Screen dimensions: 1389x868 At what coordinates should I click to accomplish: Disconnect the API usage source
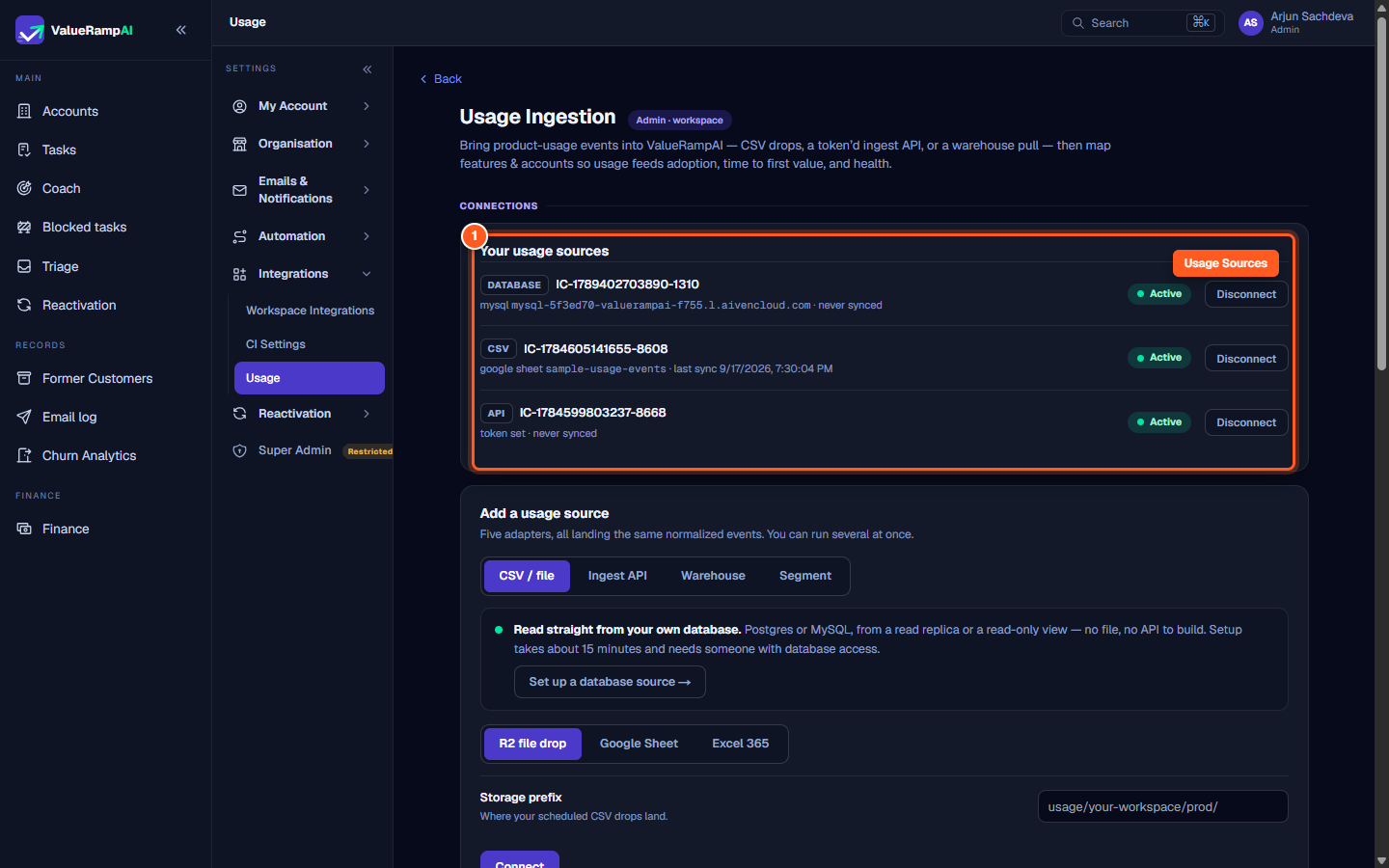(1246, 422)
